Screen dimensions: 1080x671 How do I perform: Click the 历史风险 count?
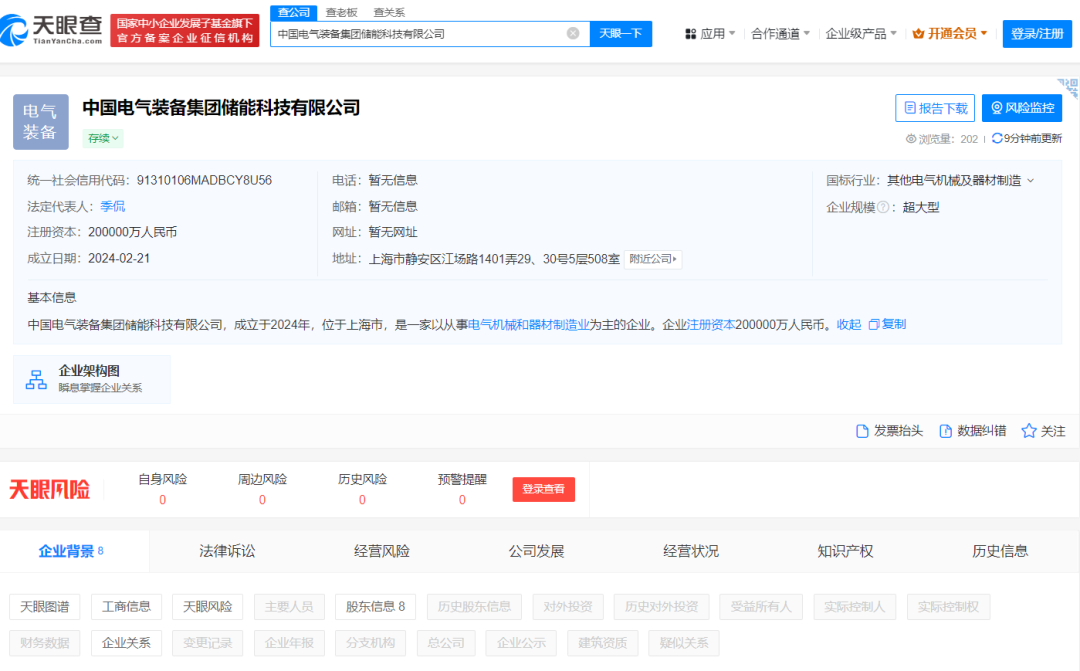tap(362, 500)
